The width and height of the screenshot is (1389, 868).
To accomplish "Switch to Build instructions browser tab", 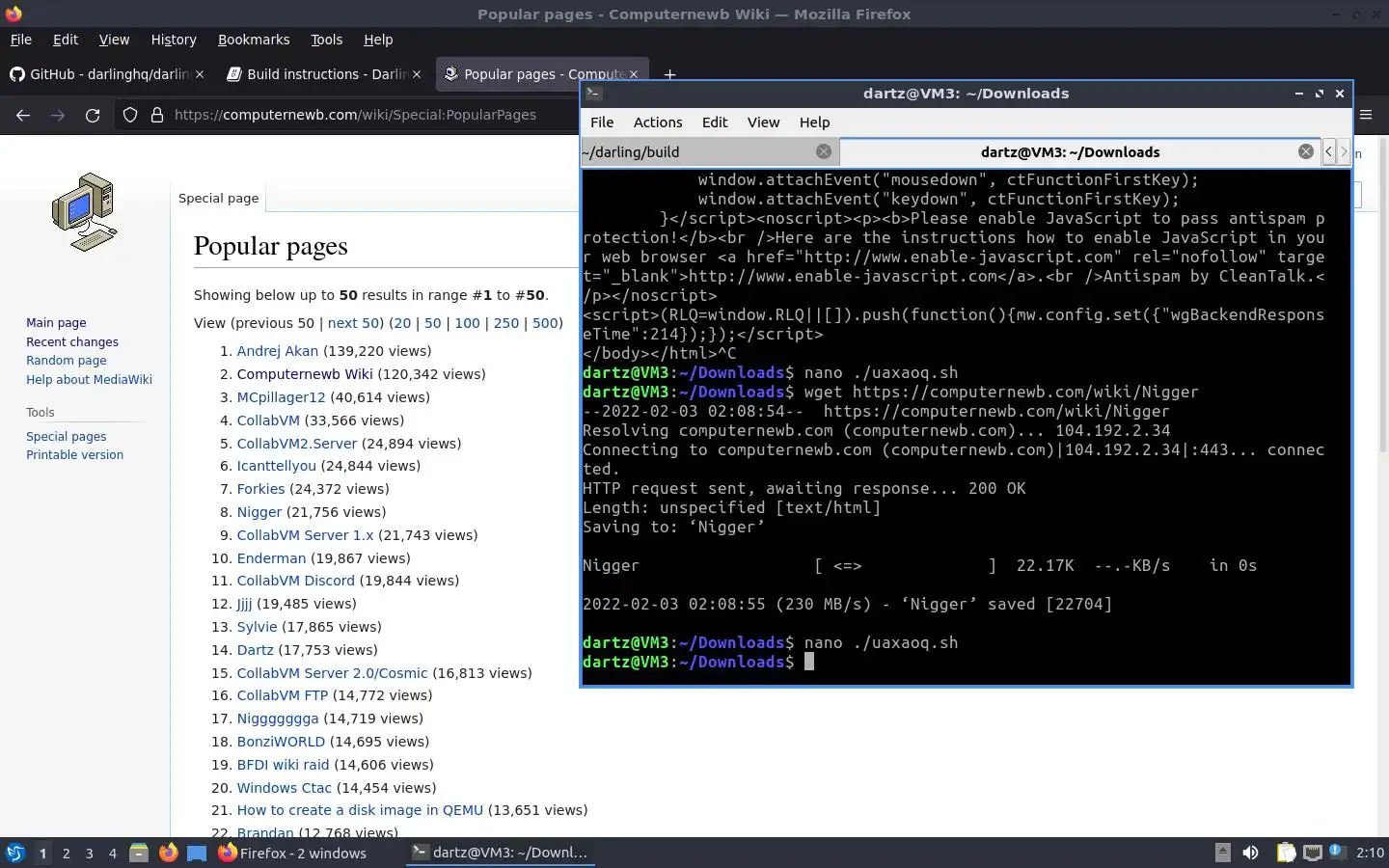I will [323, 74].
